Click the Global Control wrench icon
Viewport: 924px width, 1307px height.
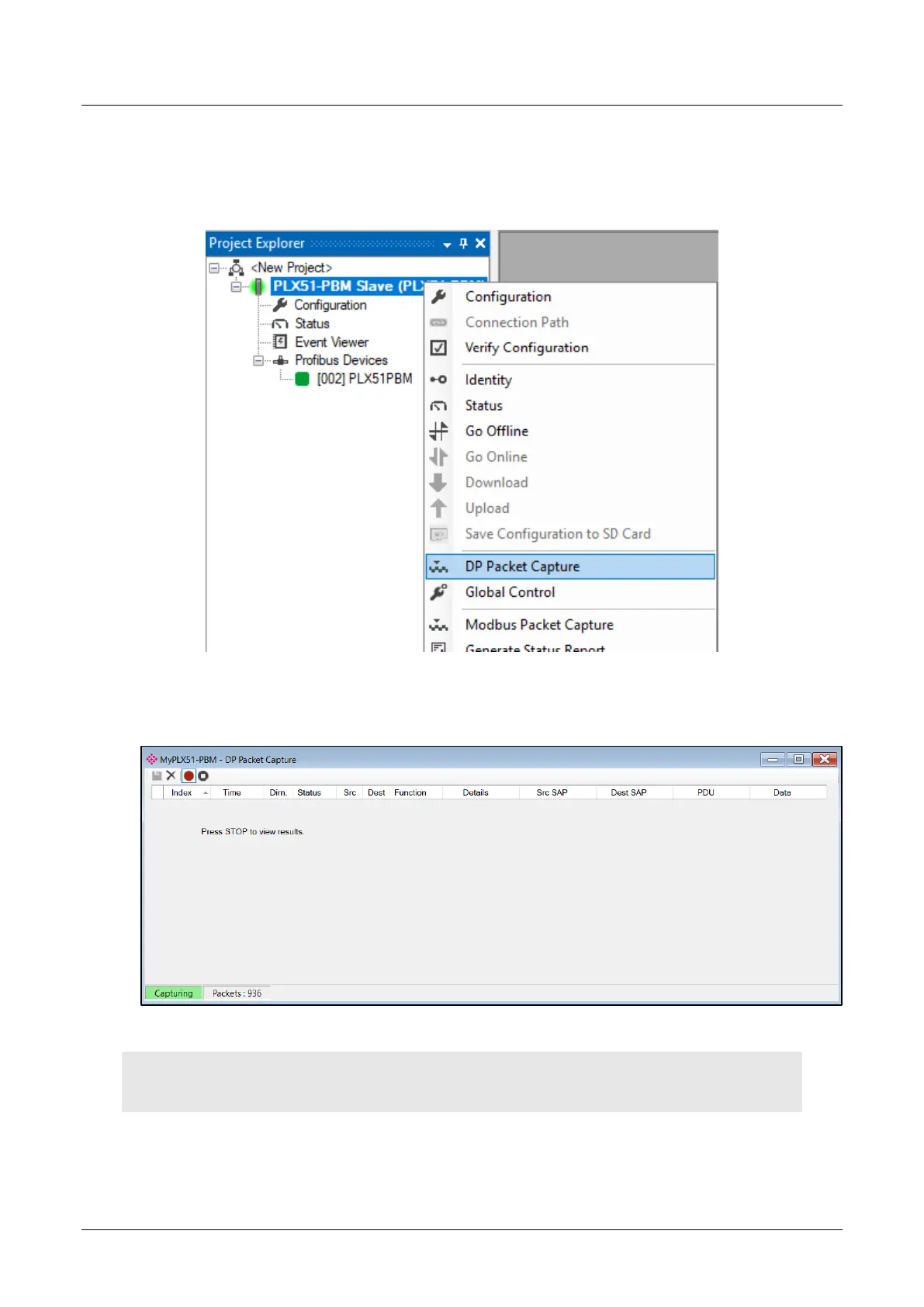[x=438, y=592]
